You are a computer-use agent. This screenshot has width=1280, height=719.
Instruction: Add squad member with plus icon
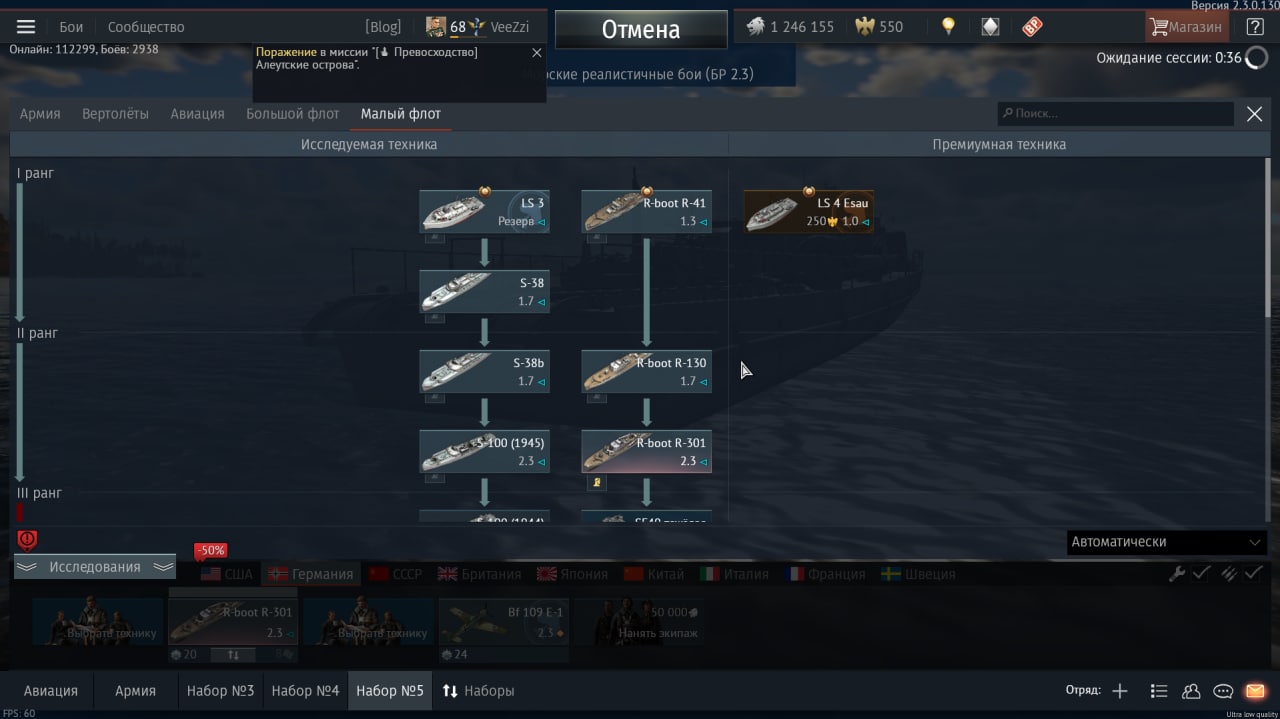(1120, 691)
